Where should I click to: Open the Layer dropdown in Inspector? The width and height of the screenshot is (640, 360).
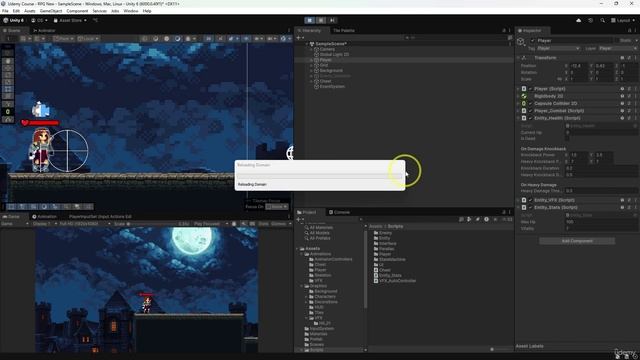click(618, 48)
